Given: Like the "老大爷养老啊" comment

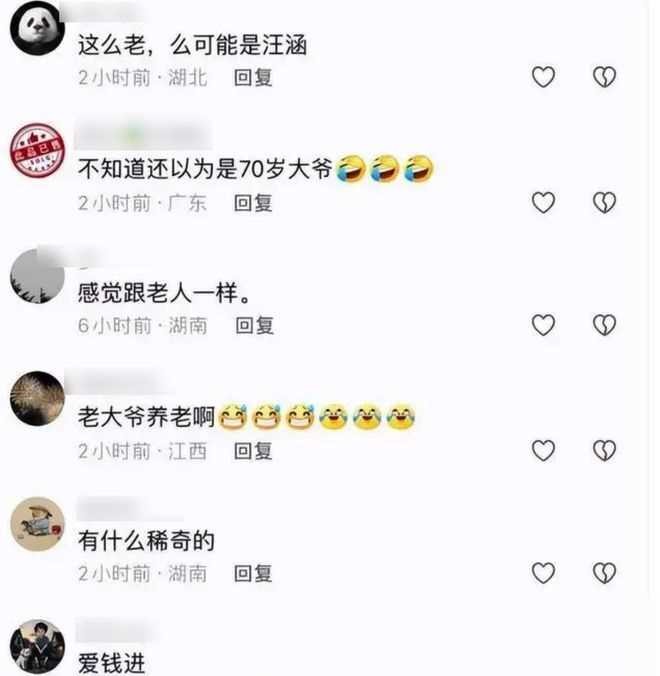Looking at the screenshot, I should (543, 451).
